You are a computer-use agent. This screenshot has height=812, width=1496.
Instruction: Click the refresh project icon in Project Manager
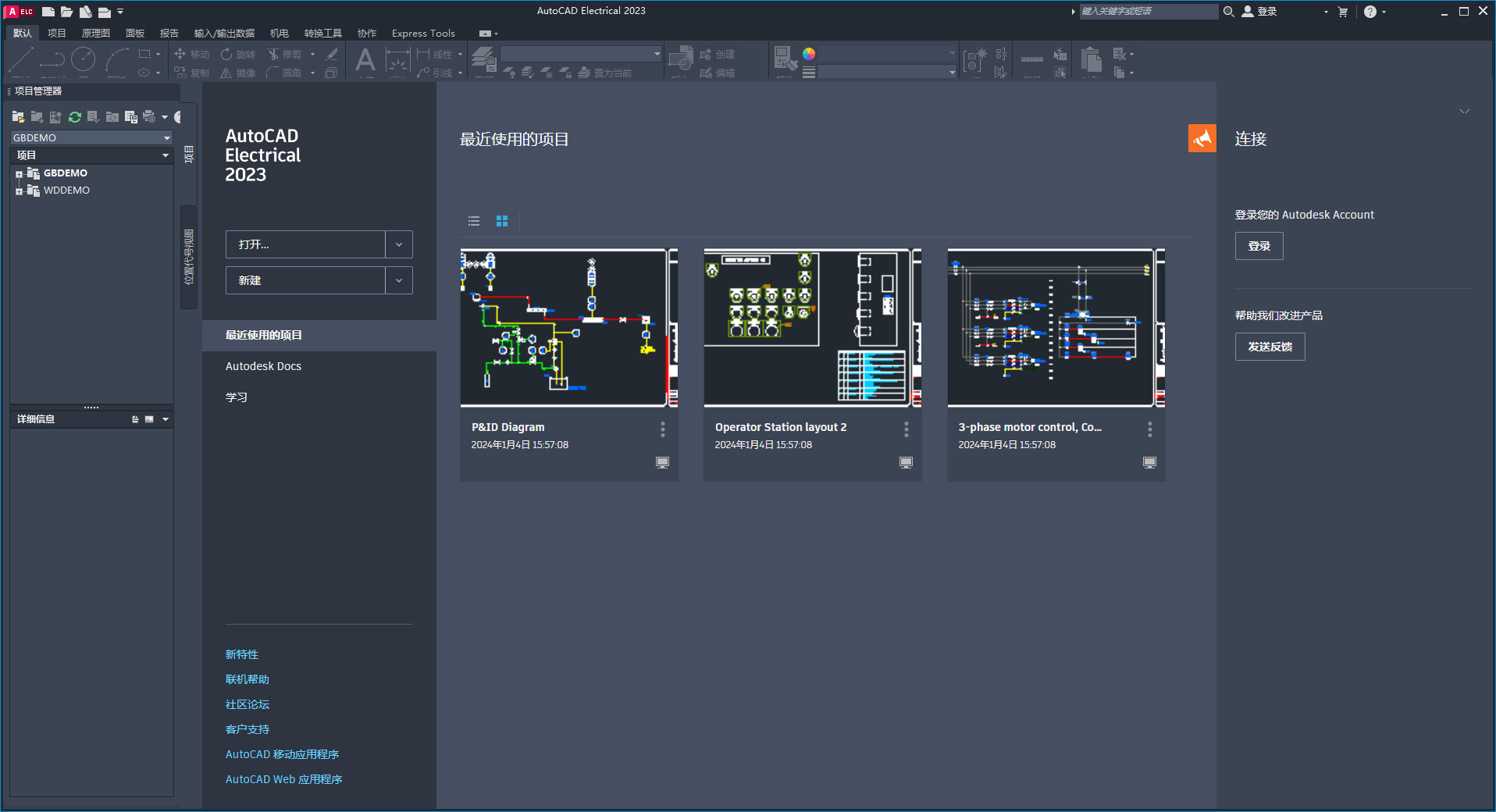pyautogui.click(x=74, y=117)
